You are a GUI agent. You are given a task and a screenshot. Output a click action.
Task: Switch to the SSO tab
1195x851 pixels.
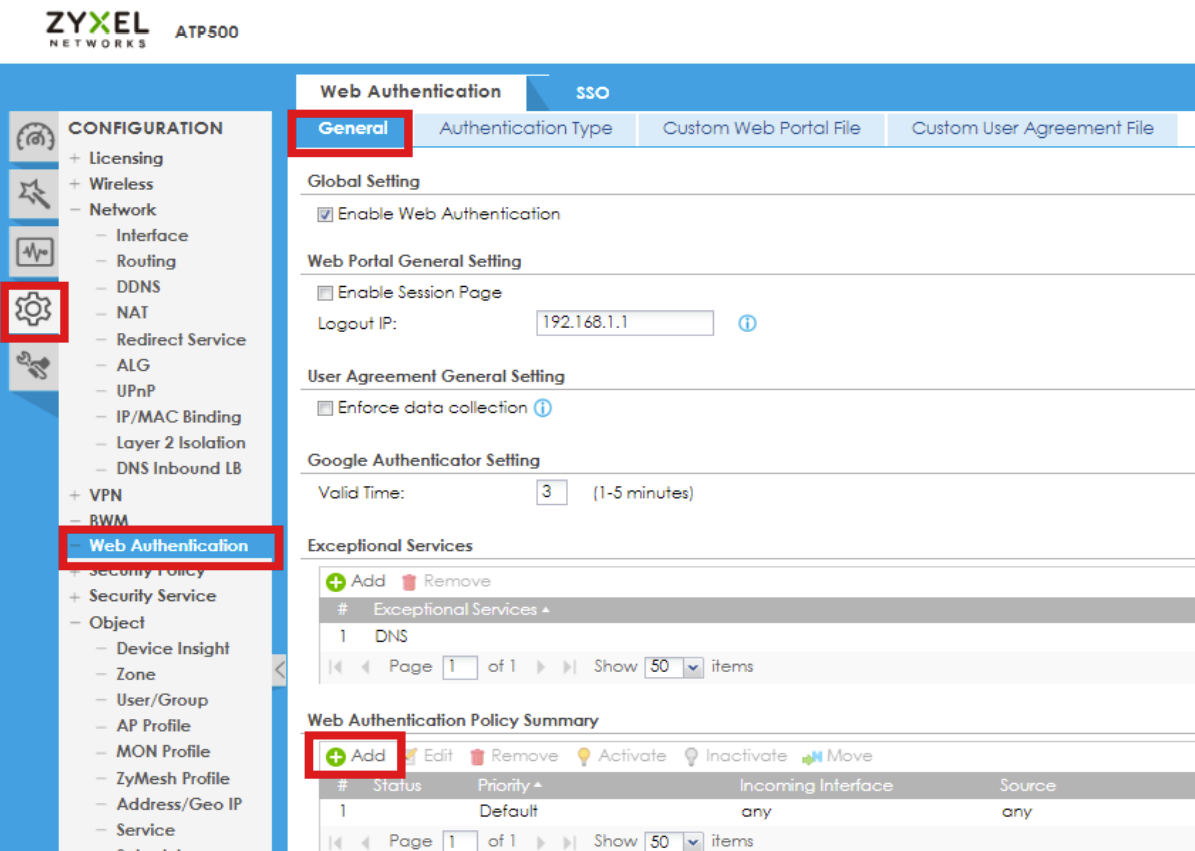pyautogui.click(x=592, y=92)
